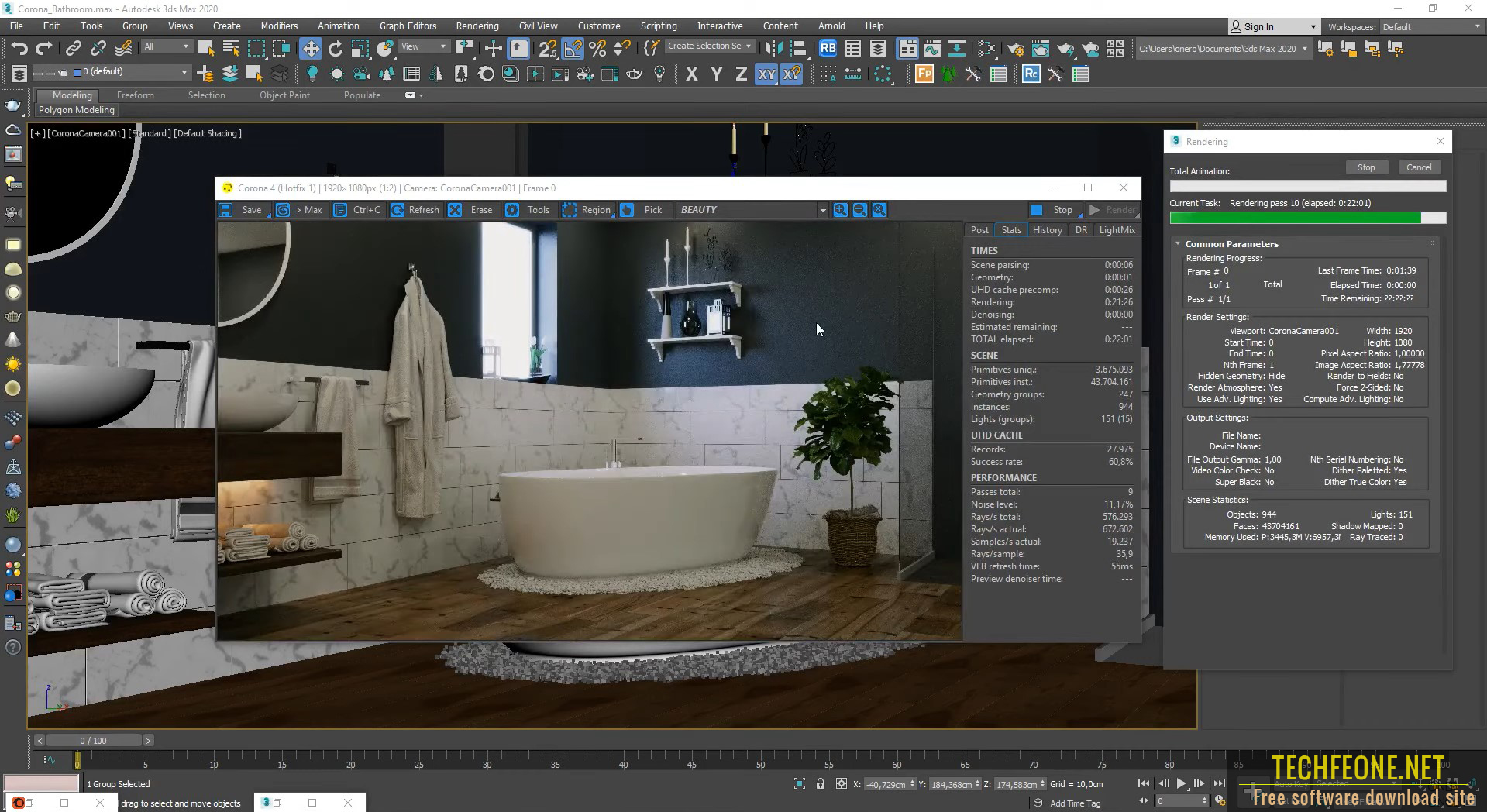1487x812 pixels.
Task: Select the Select and Move tool
Action: click(x=311, y=48)
